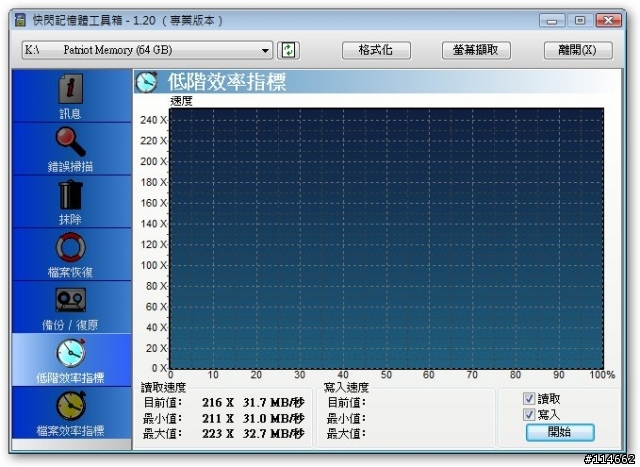640x467 pixels.
Task: Open the 訊息 info panel icon
Action: coord(71,89)
